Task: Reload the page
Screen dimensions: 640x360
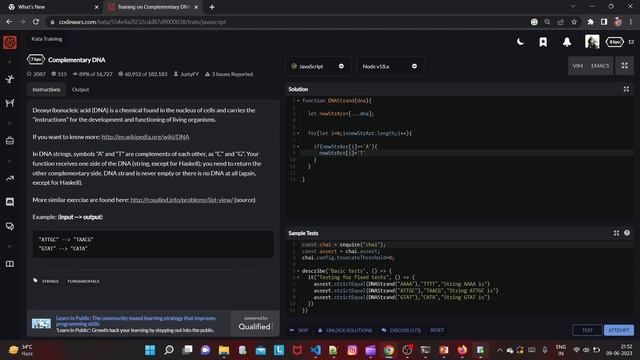Action: (x=36, y=22)
